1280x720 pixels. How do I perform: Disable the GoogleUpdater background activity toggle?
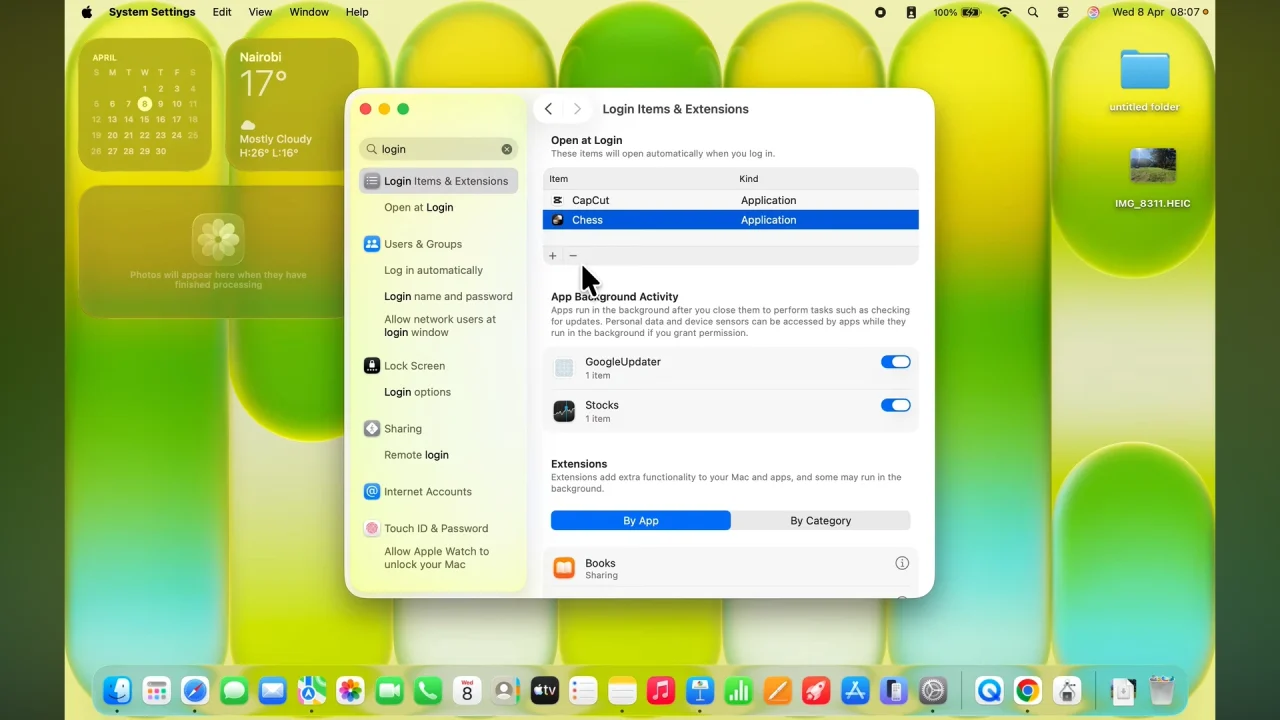click(895, 361)
